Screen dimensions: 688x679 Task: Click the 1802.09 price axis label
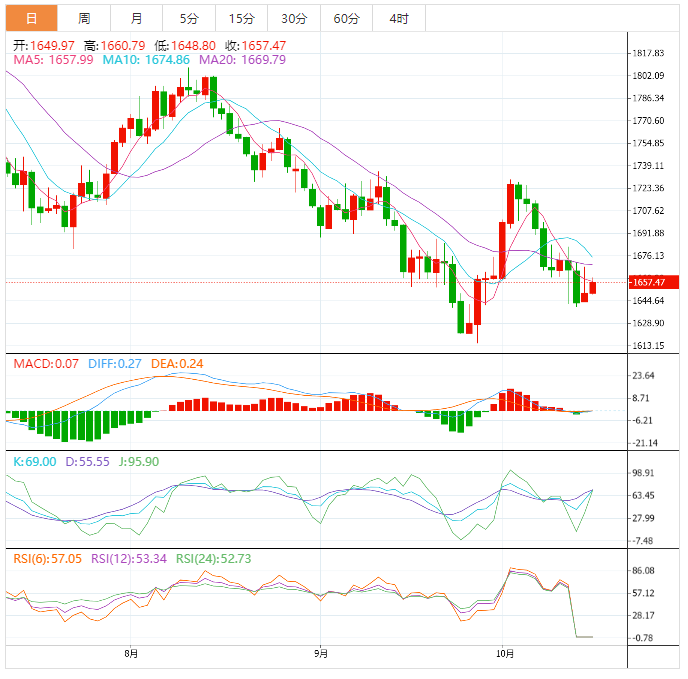point(648,75)
